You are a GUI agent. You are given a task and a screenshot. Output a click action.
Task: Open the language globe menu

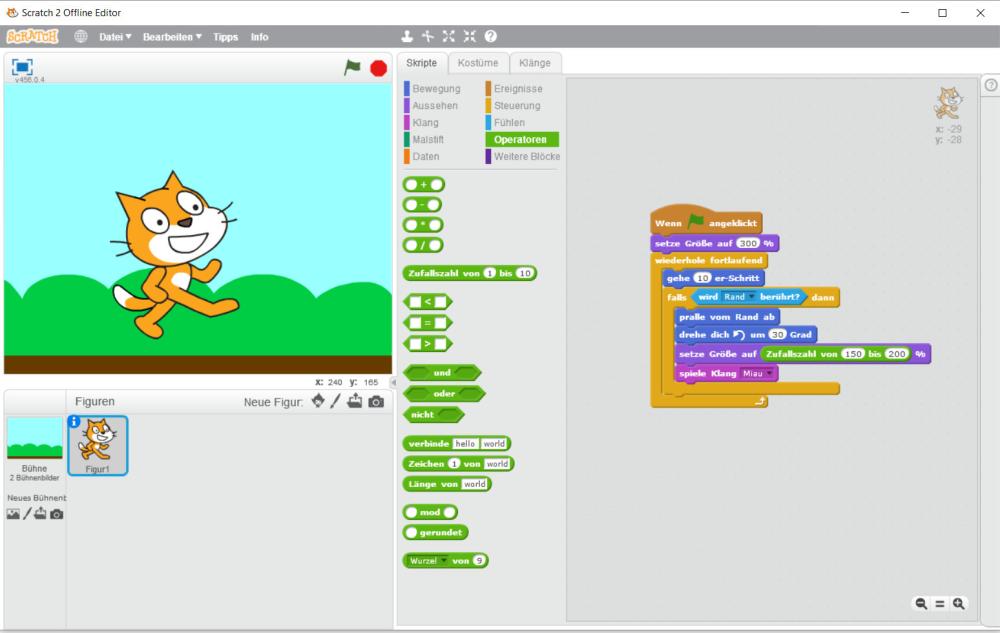(x=81, y=36)
